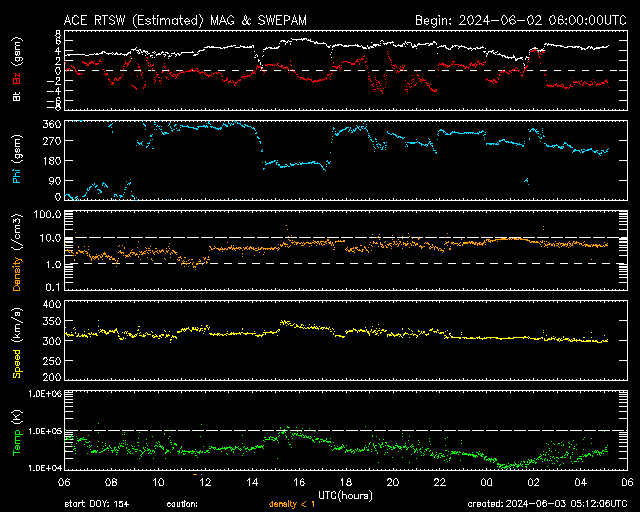Click the '00' hour tick on the time axis
The height and width of the screenshot is (512, 640).
487,482
